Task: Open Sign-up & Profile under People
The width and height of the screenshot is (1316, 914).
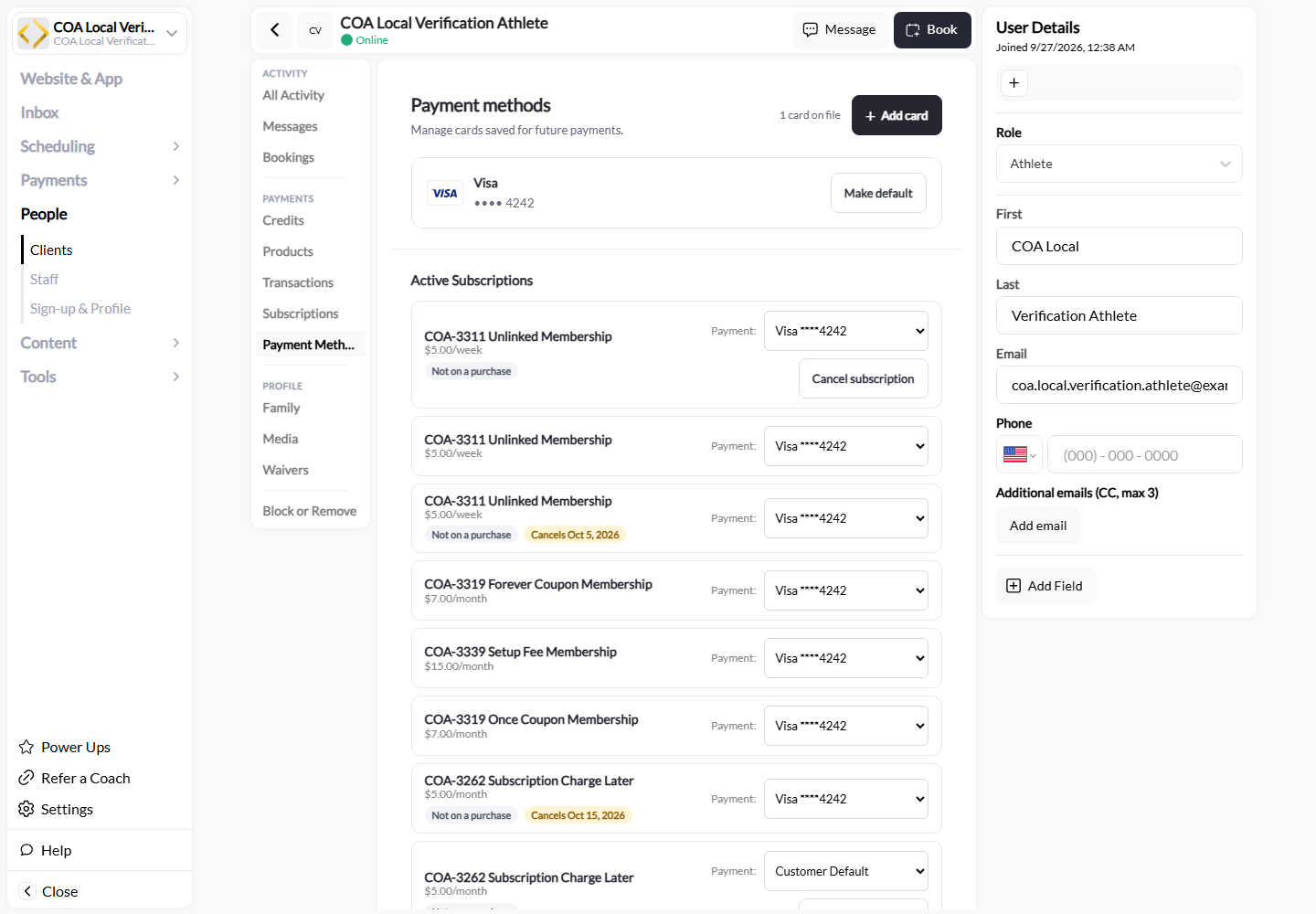Action: point(80,309)
